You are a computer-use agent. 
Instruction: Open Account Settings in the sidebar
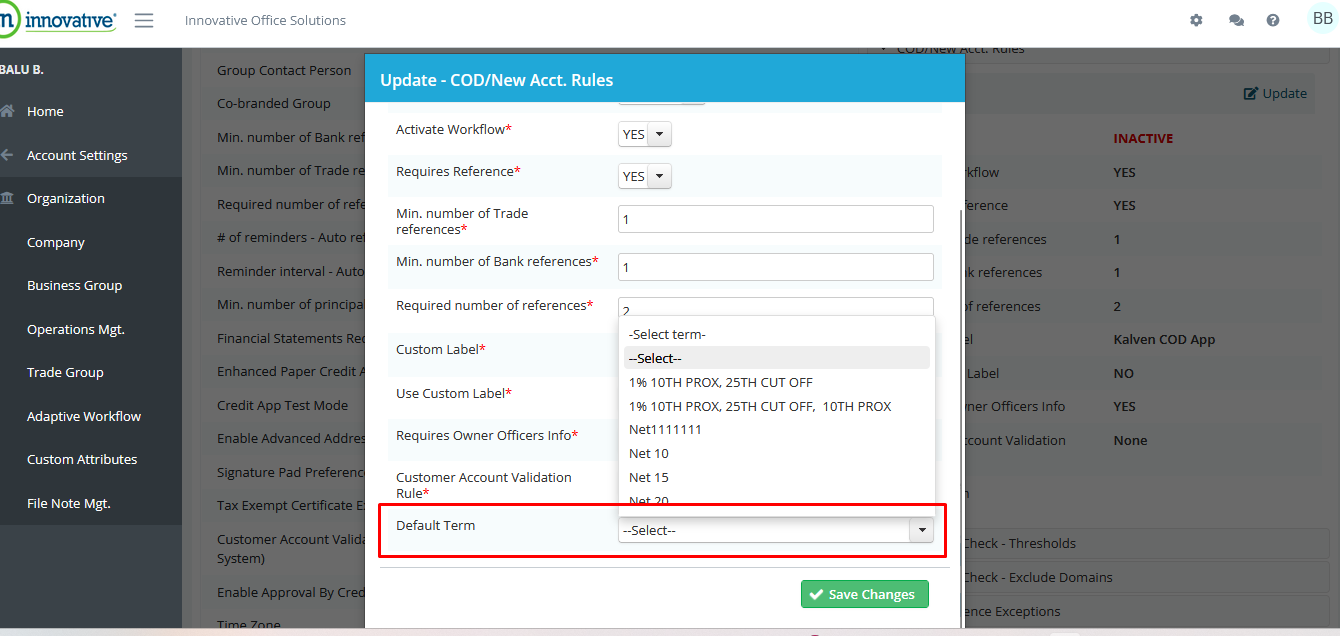click(77, 155)
